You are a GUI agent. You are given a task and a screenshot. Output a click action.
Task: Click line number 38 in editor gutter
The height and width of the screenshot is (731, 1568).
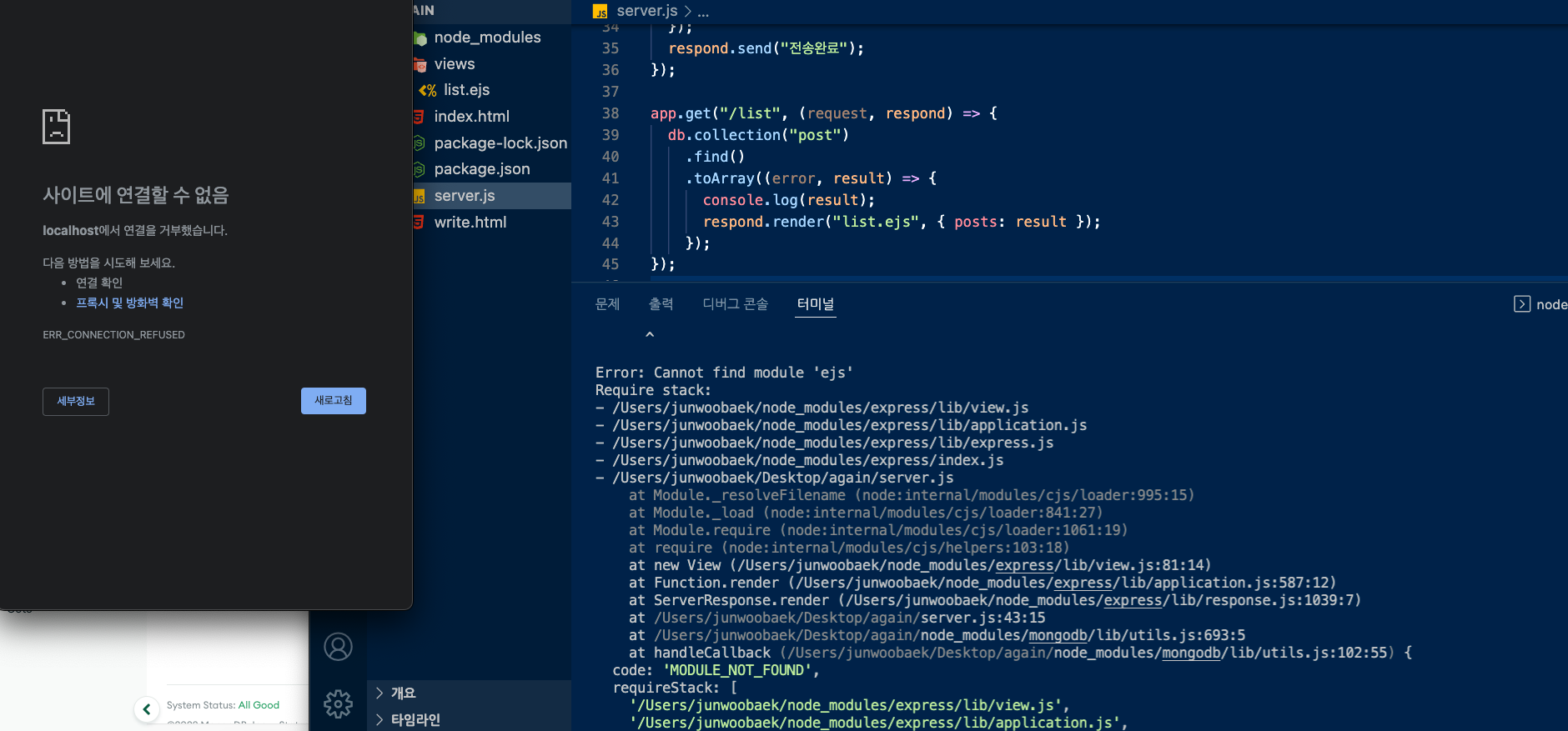coord(611,113)
